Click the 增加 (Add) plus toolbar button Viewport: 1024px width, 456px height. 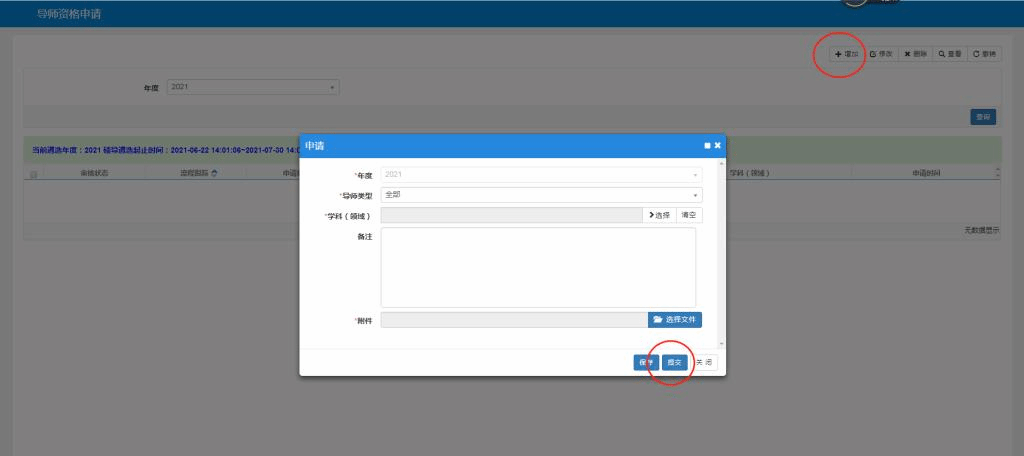pyautogui.click(x=846, y=54)
